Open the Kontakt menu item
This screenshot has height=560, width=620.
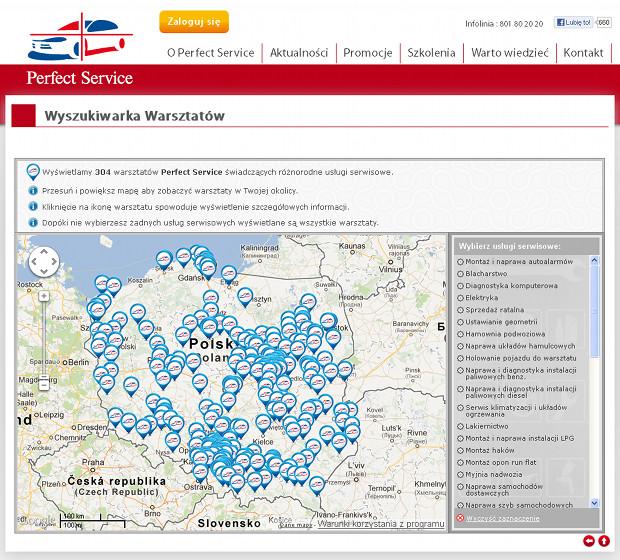click(583, 53)
